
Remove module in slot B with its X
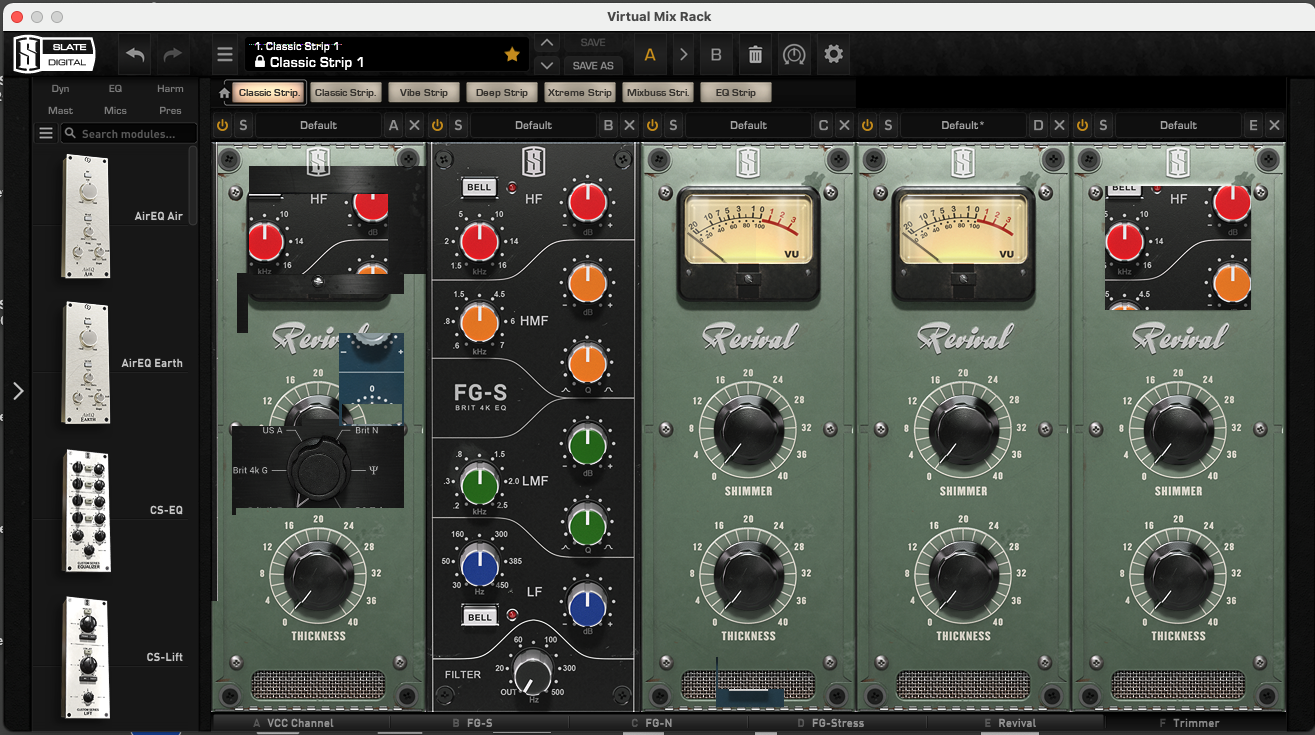[629, 125]
